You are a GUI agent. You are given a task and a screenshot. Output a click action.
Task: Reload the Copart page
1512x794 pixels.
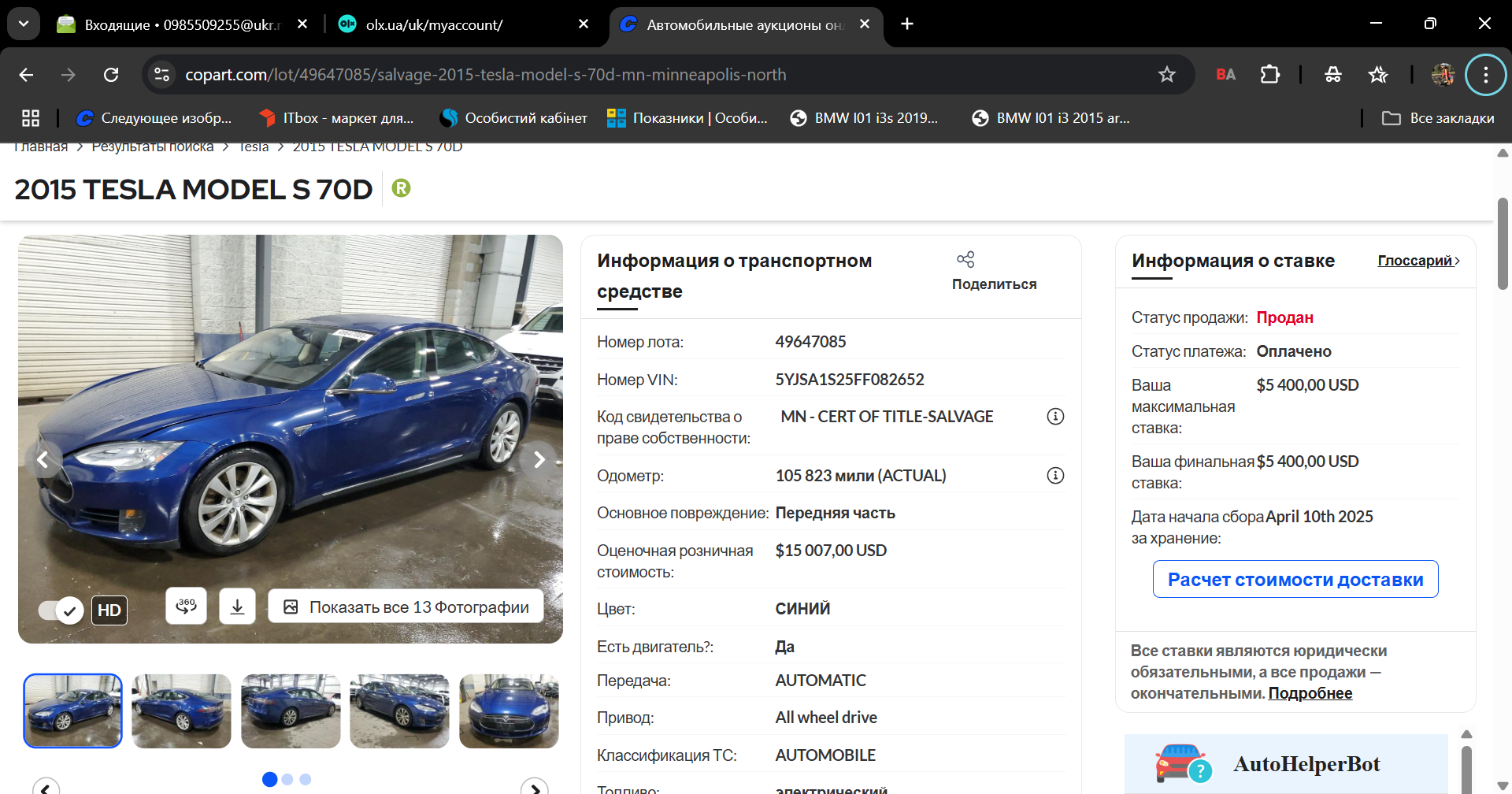111,75
